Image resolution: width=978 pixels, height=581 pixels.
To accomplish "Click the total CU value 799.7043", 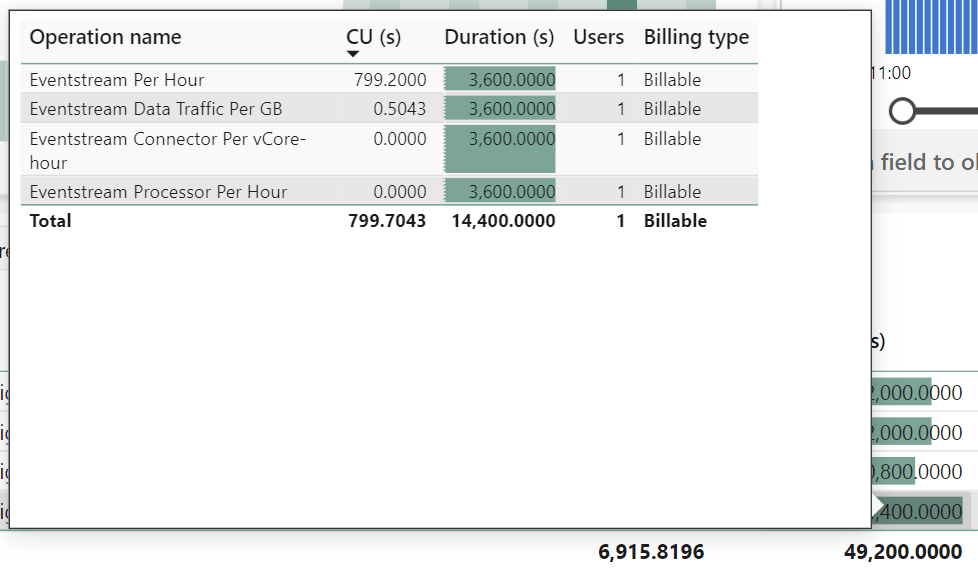I will (386, 221).
